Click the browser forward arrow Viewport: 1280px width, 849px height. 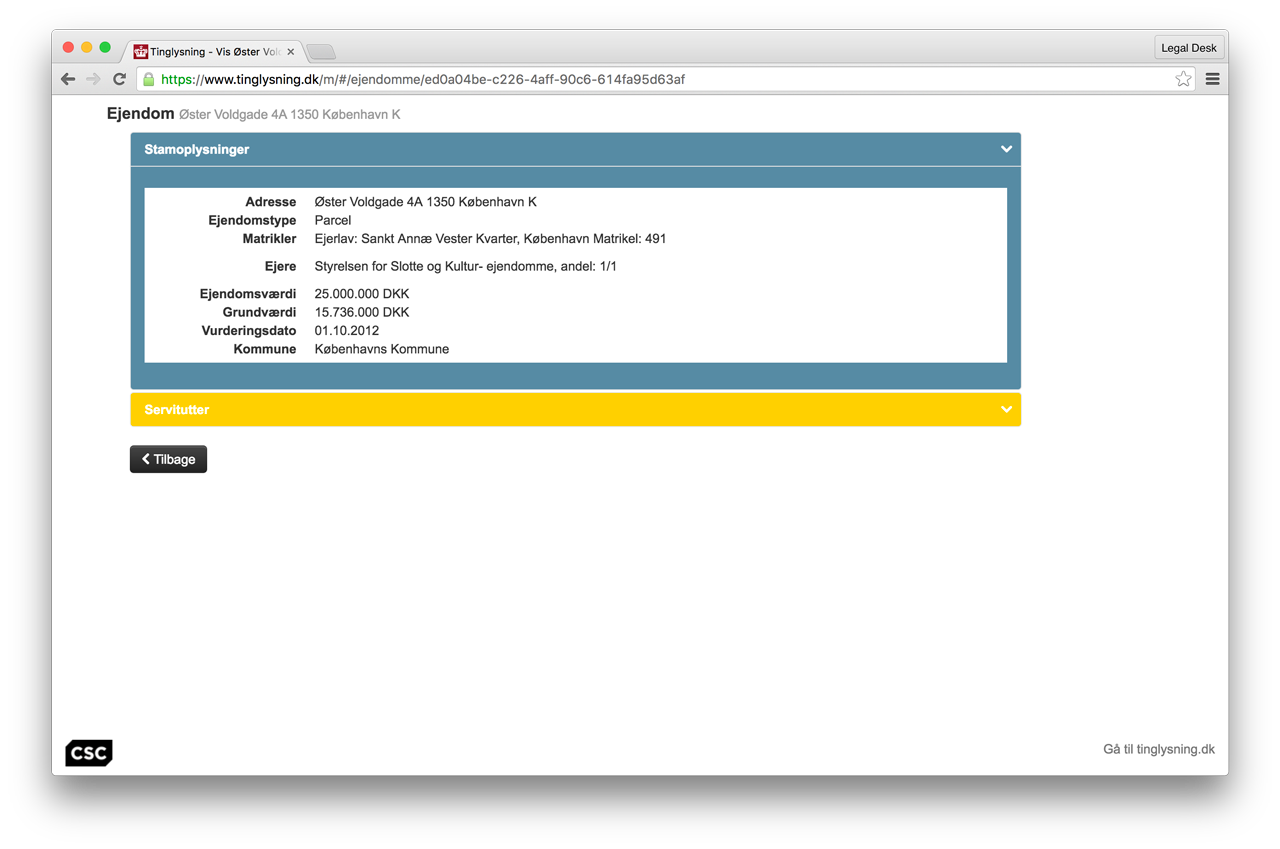93,79
